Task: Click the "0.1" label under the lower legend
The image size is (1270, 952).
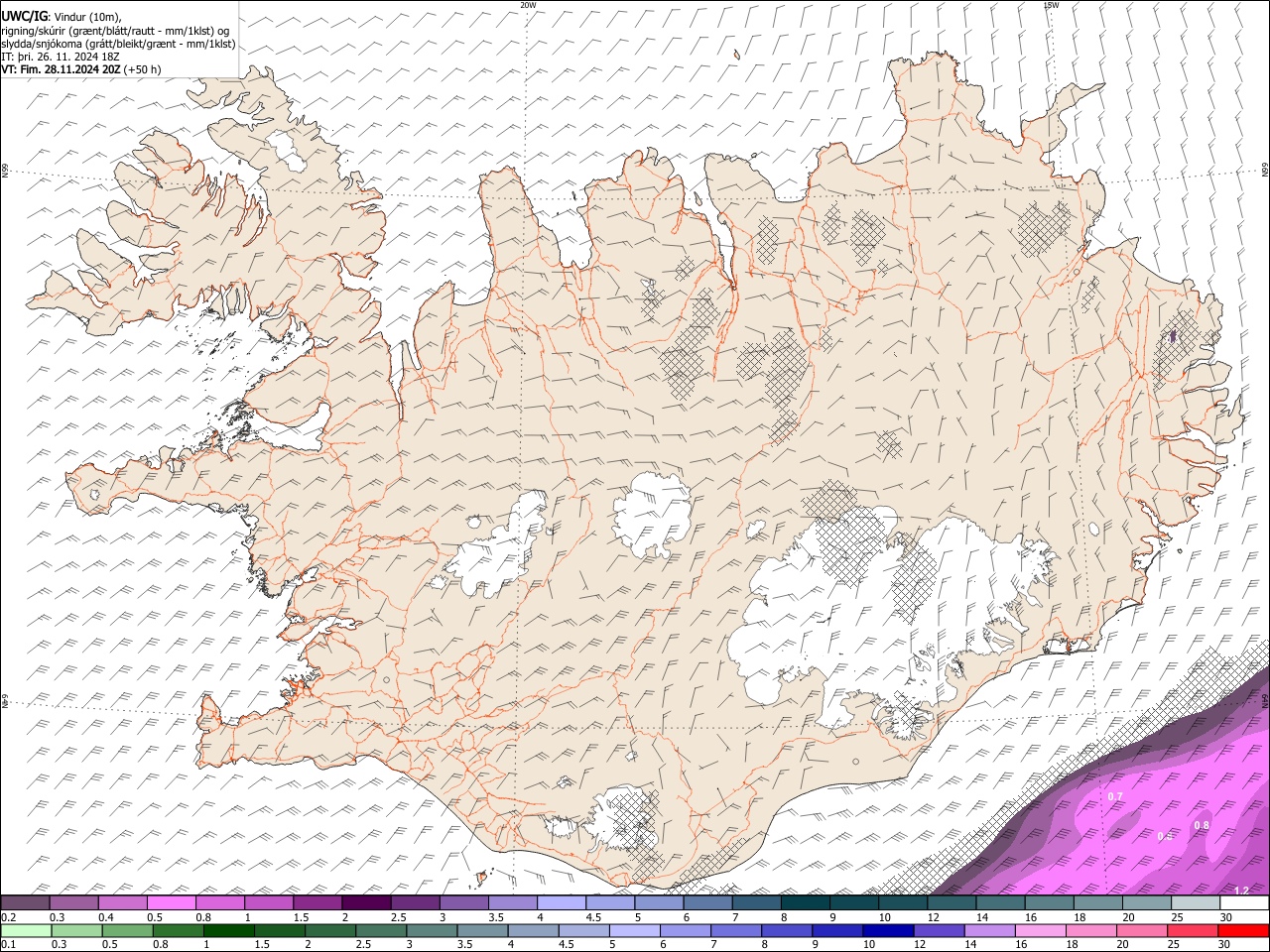Action: pyautogui.click(x=8, y=945)
